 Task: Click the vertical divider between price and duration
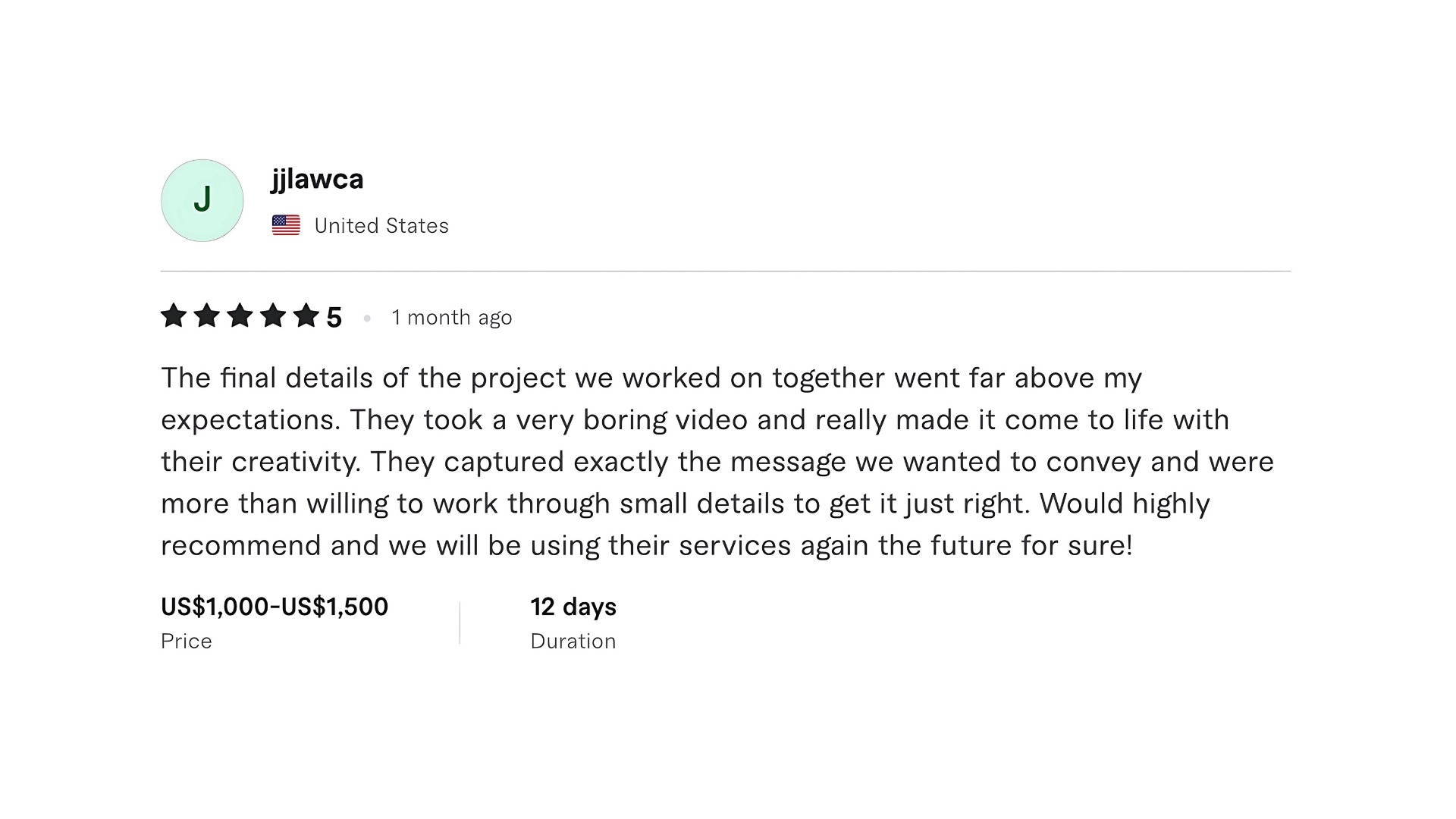click(x=460, y=623)
